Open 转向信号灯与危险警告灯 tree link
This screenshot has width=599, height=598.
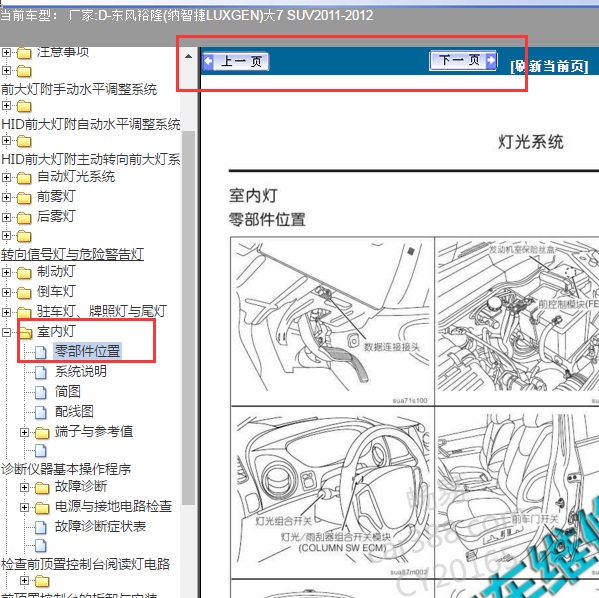coord(72,254)
